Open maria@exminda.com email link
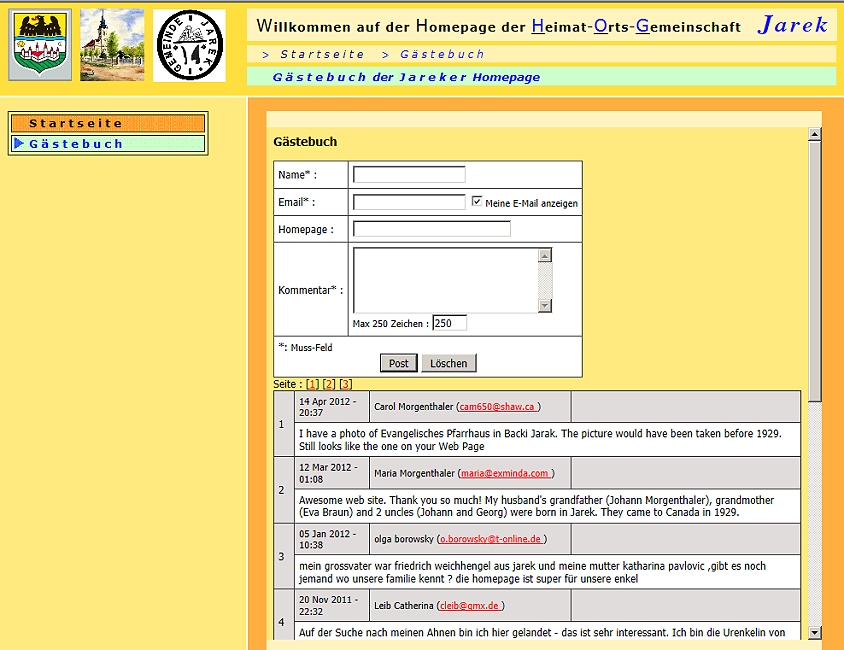Image resolution: width=844 pixels, height=650 pixels. [505, 474]
